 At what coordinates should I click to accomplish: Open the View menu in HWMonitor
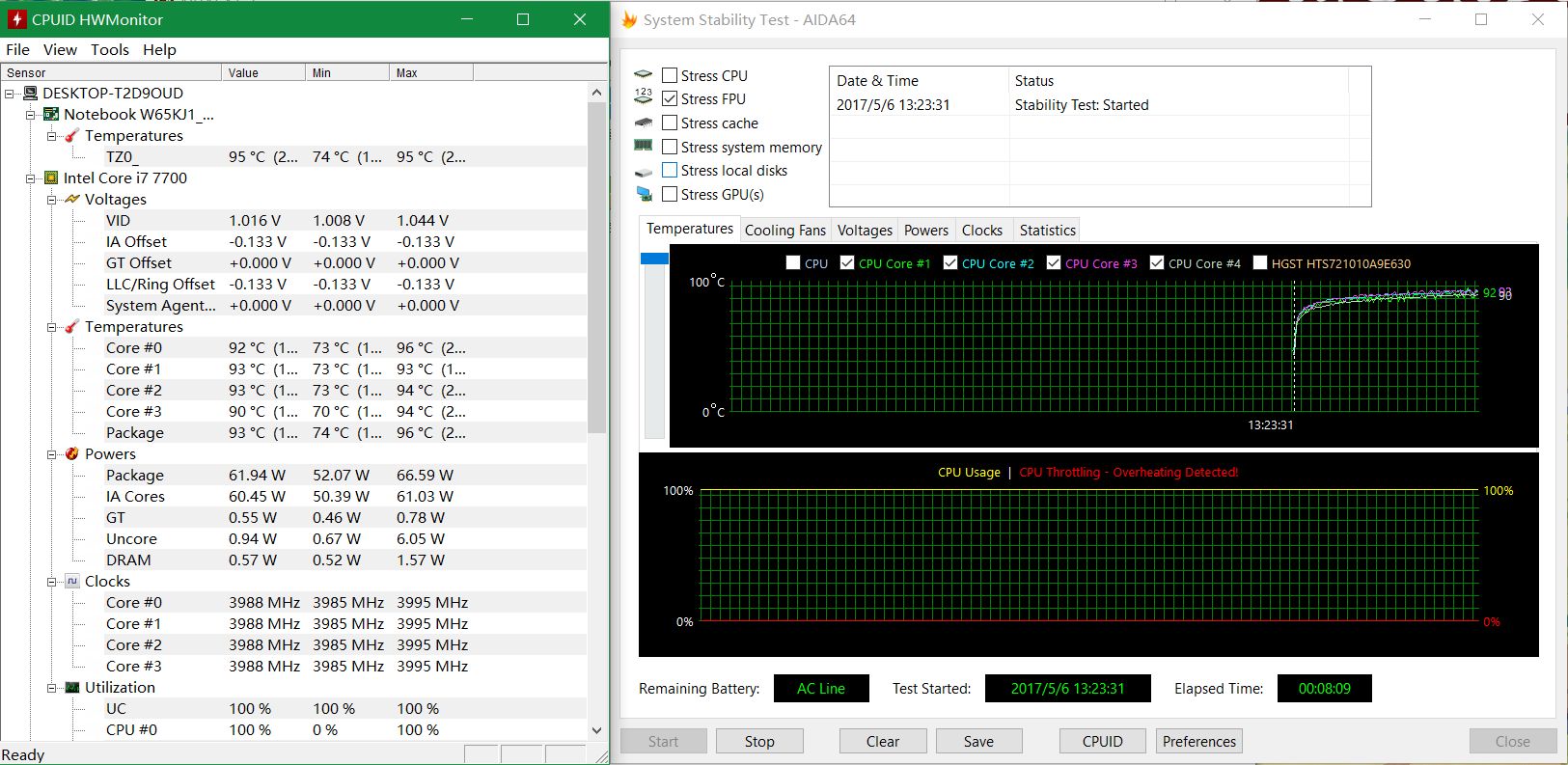(x=60, y=49)
